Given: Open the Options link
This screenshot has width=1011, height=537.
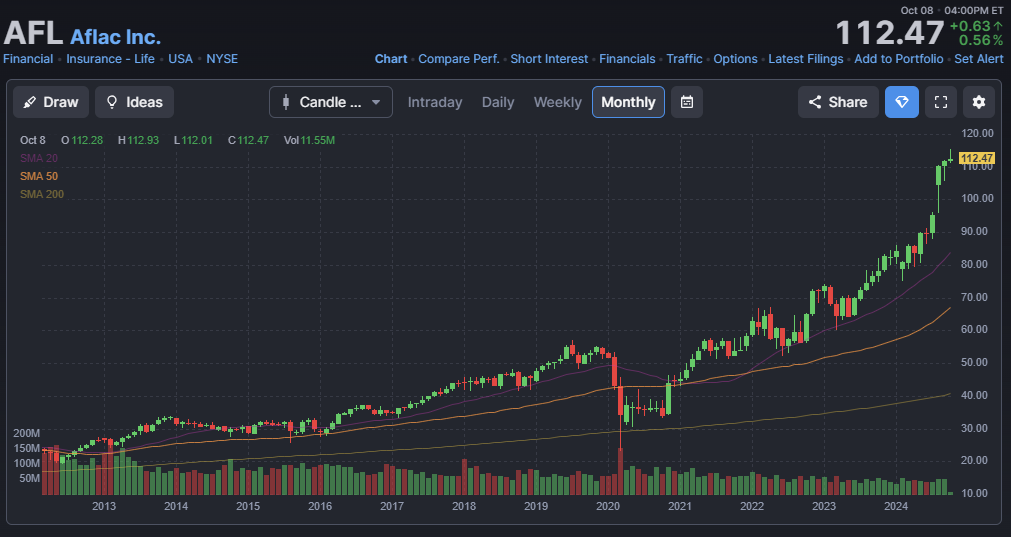Looking at the screenshot, I should click(735, 59).
